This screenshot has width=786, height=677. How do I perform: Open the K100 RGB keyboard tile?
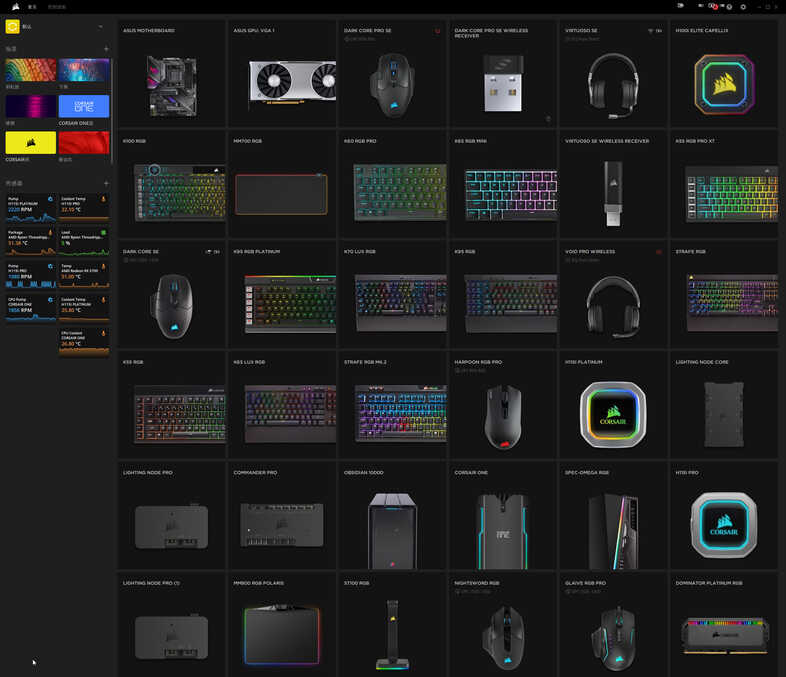tap(171, 184)
